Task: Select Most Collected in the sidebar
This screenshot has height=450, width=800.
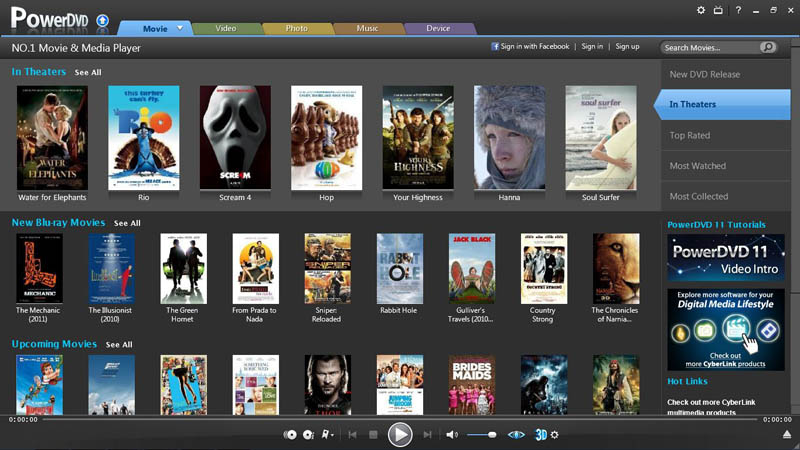Action: pos(725,196)
